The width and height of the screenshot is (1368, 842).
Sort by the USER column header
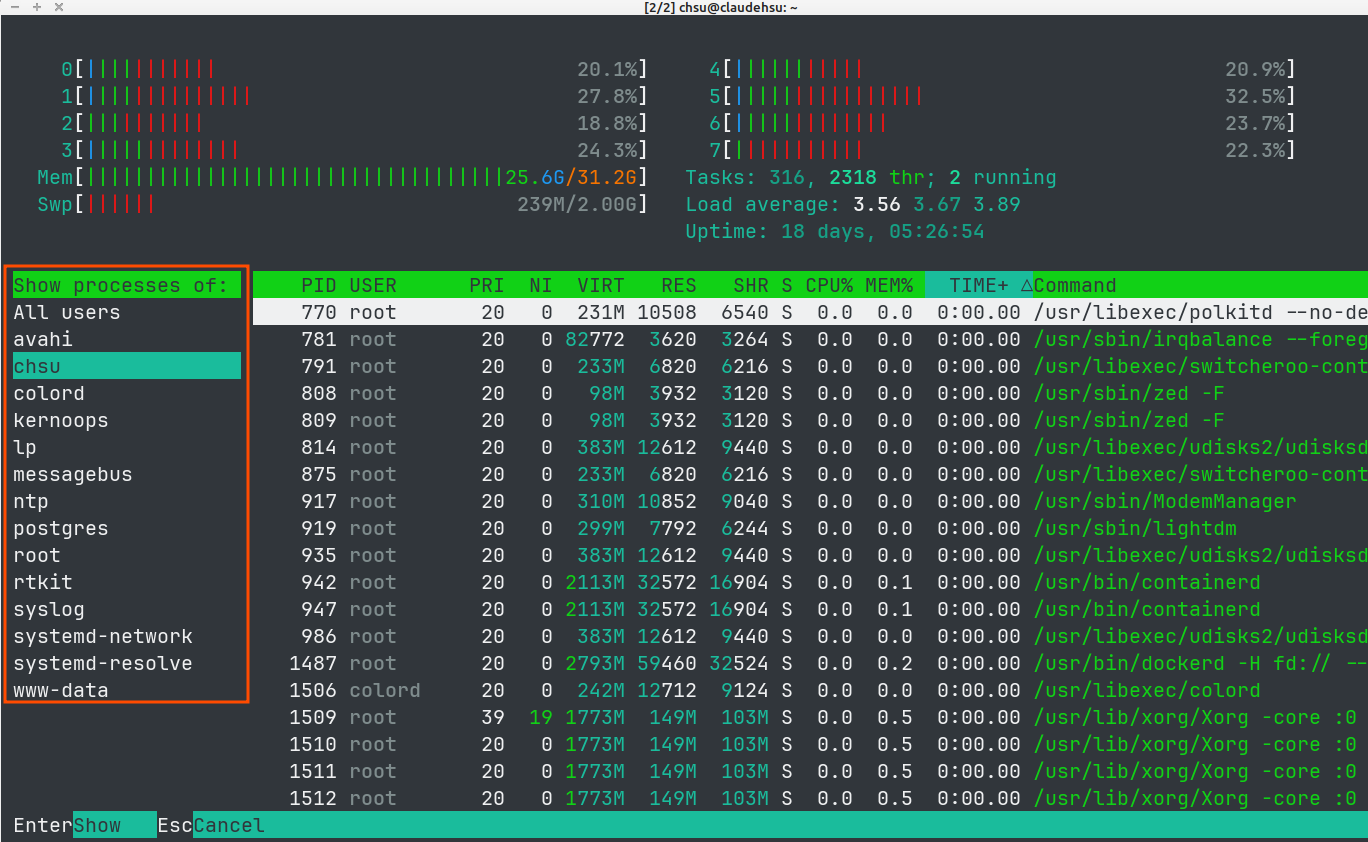tap(373, 285)
